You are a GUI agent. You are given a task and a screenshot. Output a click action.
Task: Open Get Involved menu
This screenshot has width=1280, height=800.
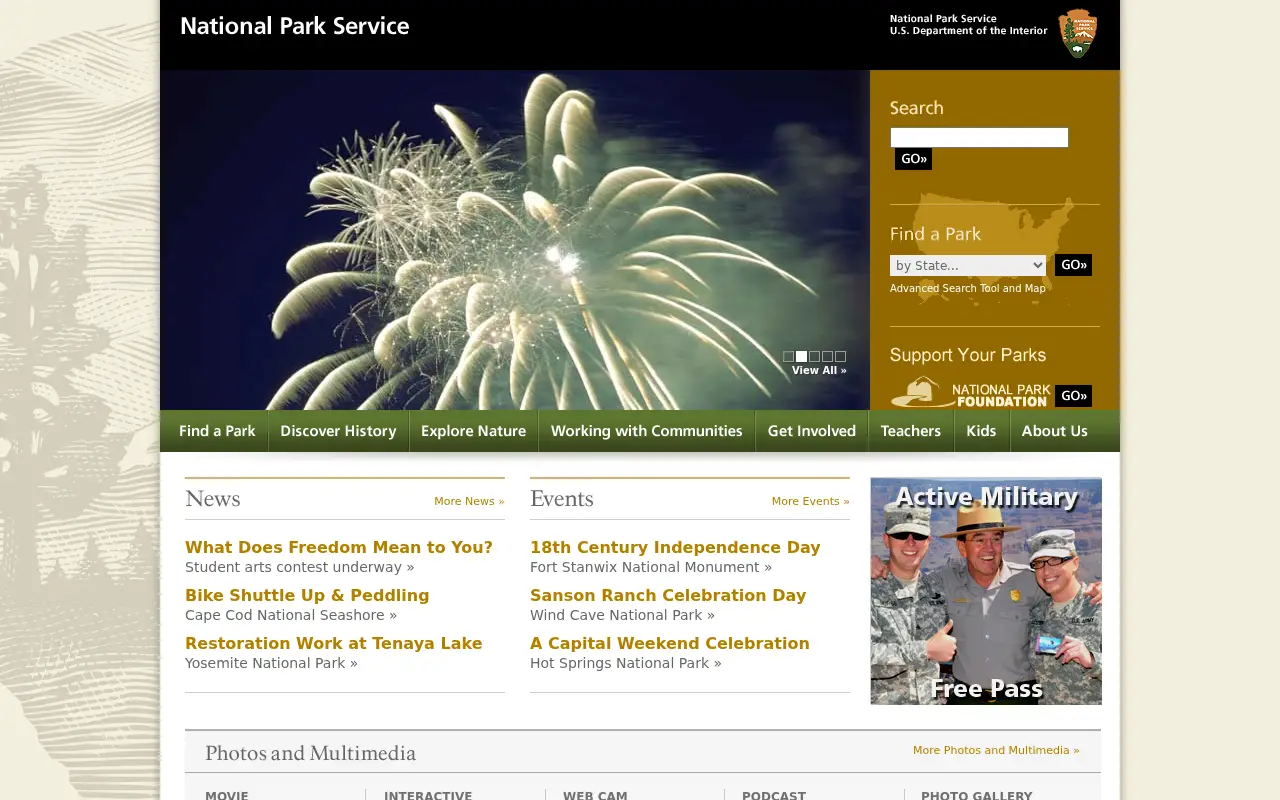click(811, 431)
